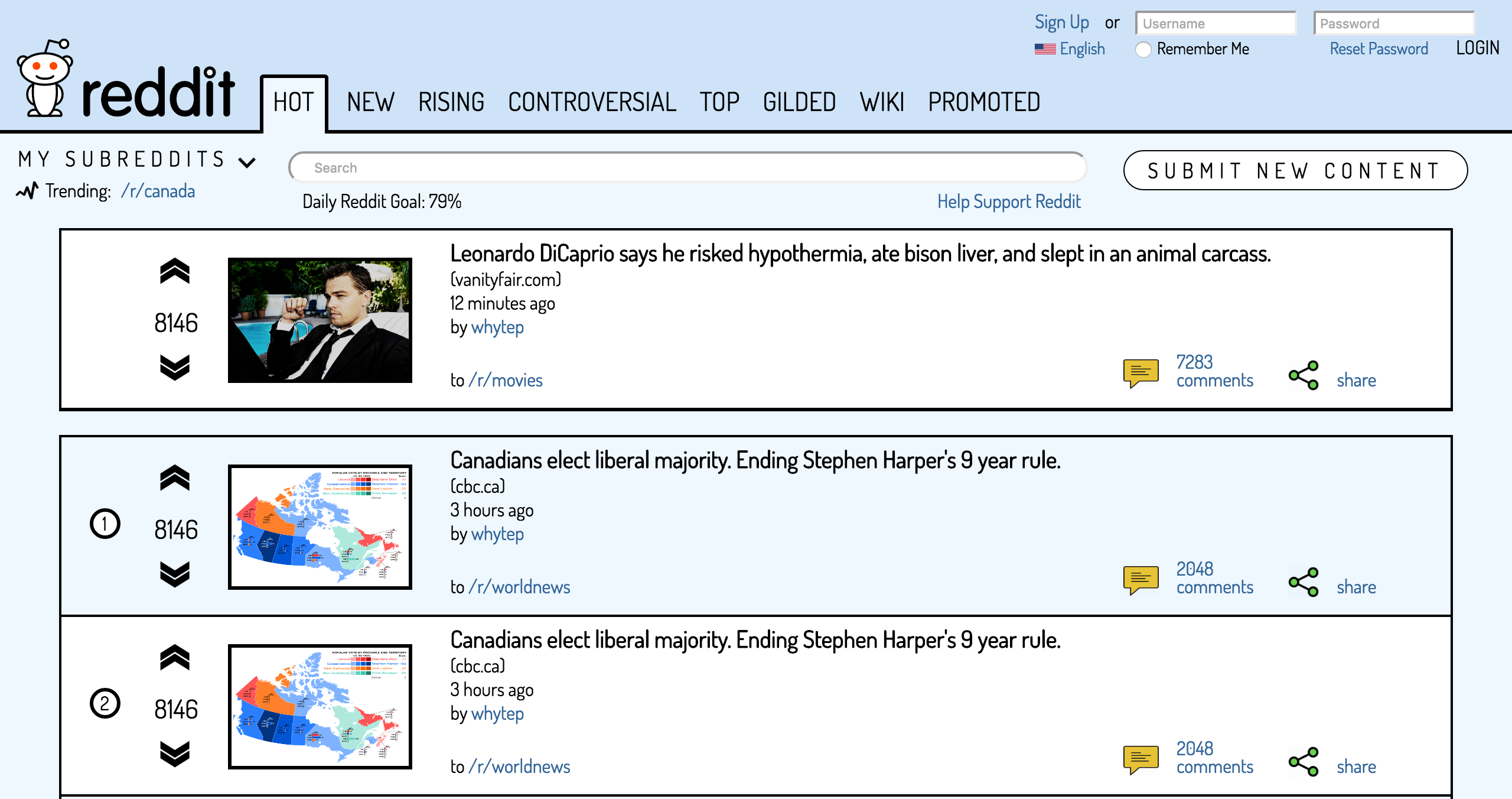Click share text on post numbered 2
Screen dimensions: 1512x799
click(1356, 766)
